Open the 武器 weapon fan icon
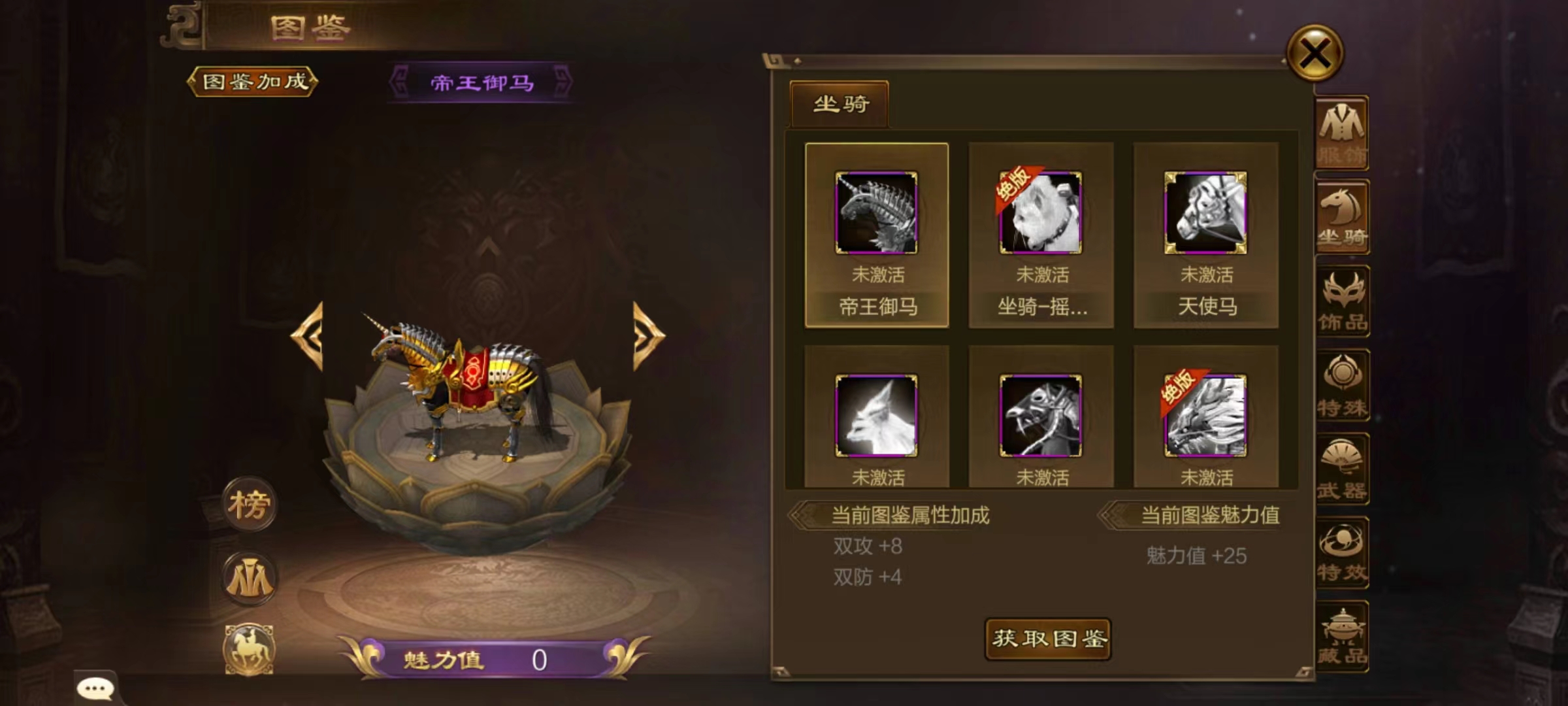 [1342, 469]
